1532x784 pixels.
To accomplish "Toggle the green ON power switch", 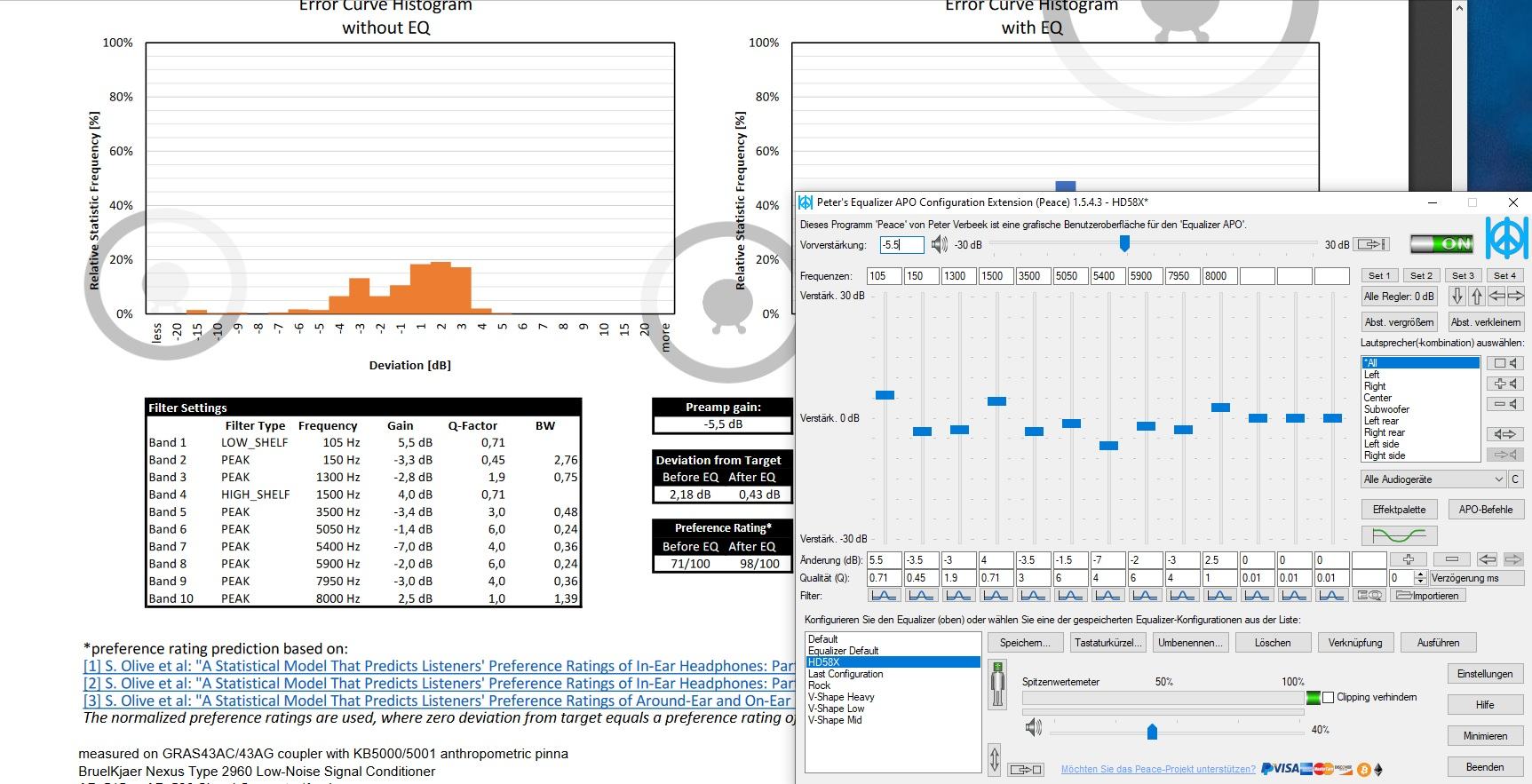I will pos(1441,243).
